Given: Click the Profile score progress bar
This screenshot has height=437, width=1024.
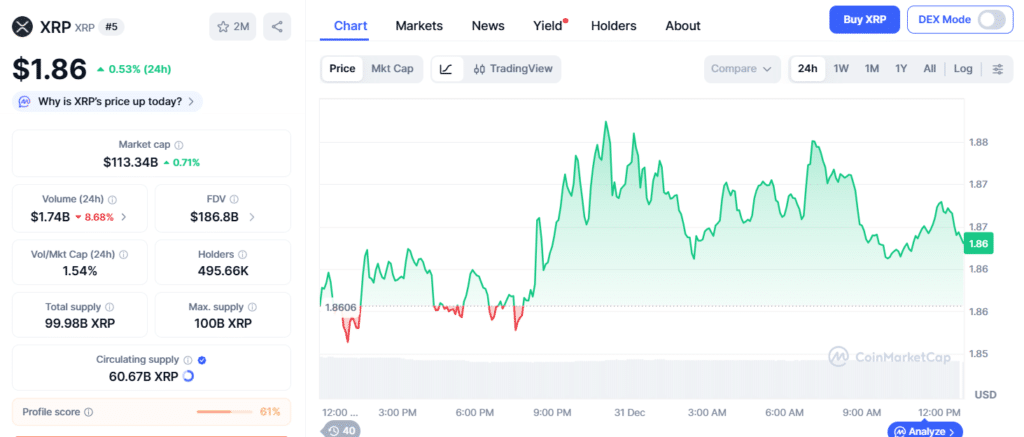Looking at the screenshot, I should [224, 412].
